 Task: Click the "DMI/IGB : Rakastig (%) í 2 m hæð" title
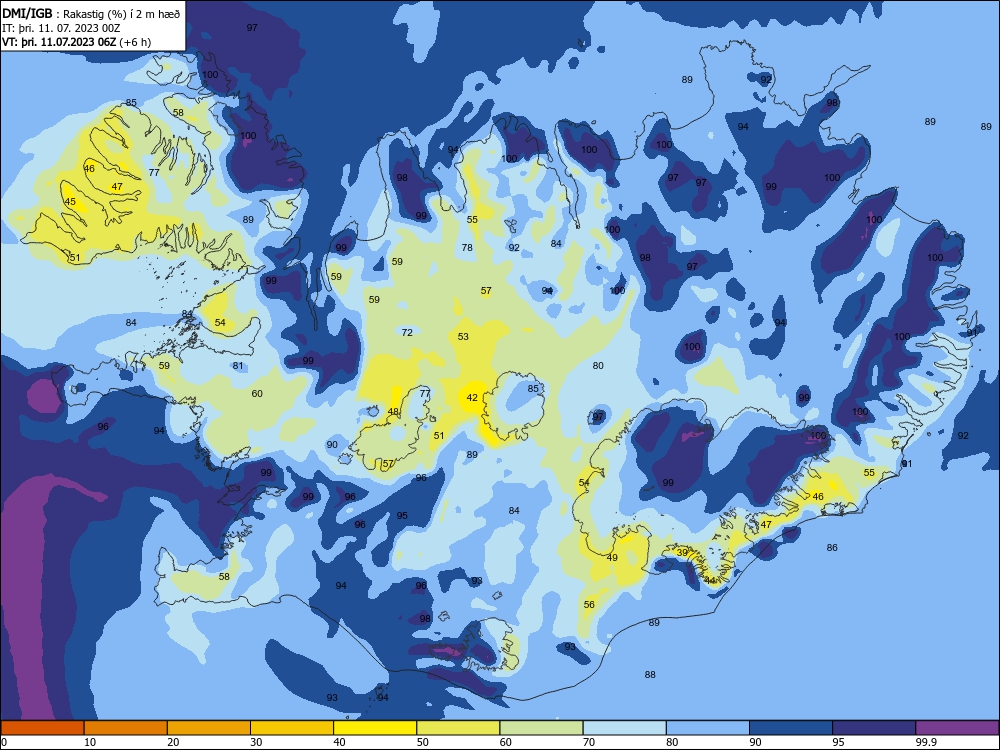(91, 13)
